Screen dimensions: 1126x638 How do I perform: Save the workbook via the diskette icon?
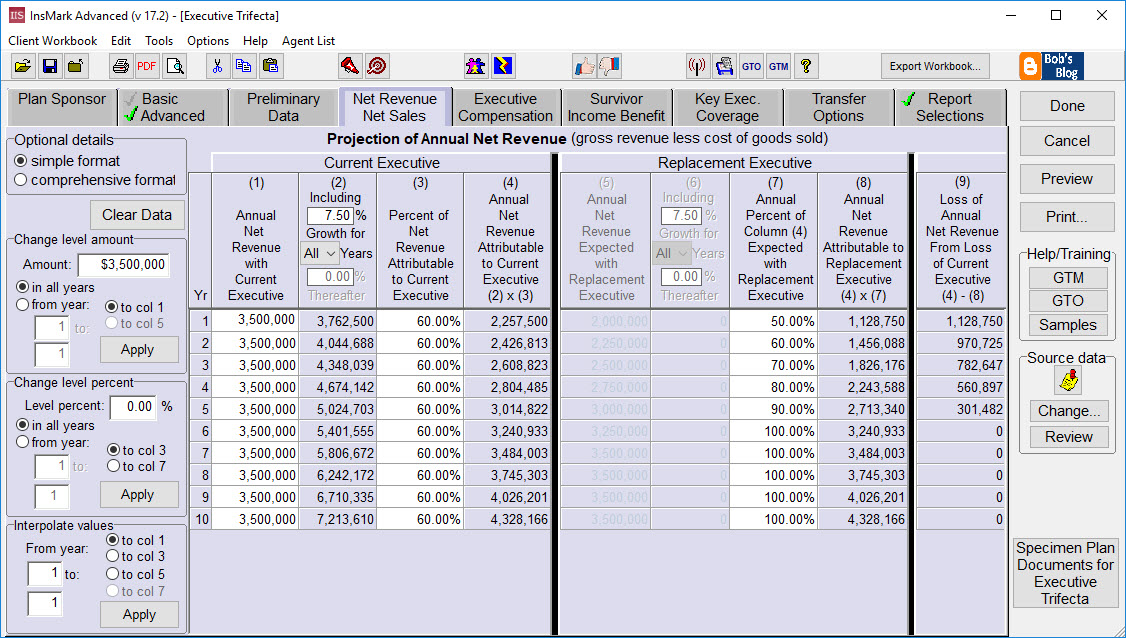(48, 66)
